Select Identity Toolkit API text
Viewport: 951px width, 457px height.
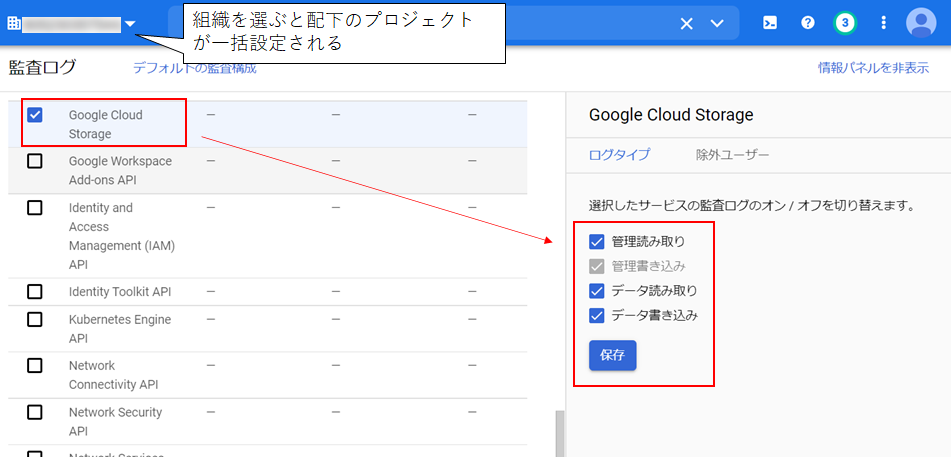[119, 291]
